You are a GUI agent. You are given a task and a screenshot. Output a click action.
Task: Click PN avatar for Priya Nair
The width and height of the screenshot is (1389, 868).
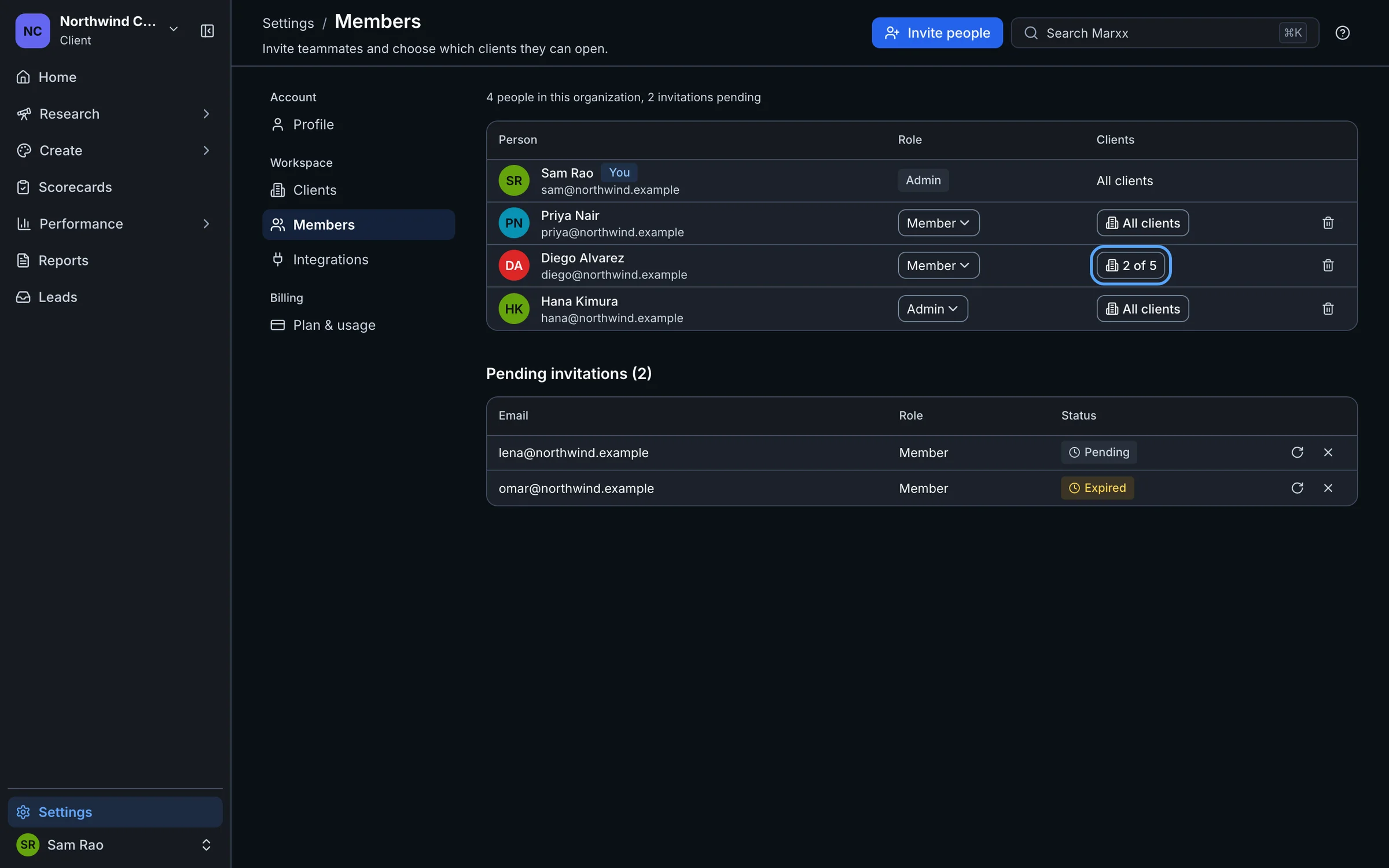[x=513, y=223]
